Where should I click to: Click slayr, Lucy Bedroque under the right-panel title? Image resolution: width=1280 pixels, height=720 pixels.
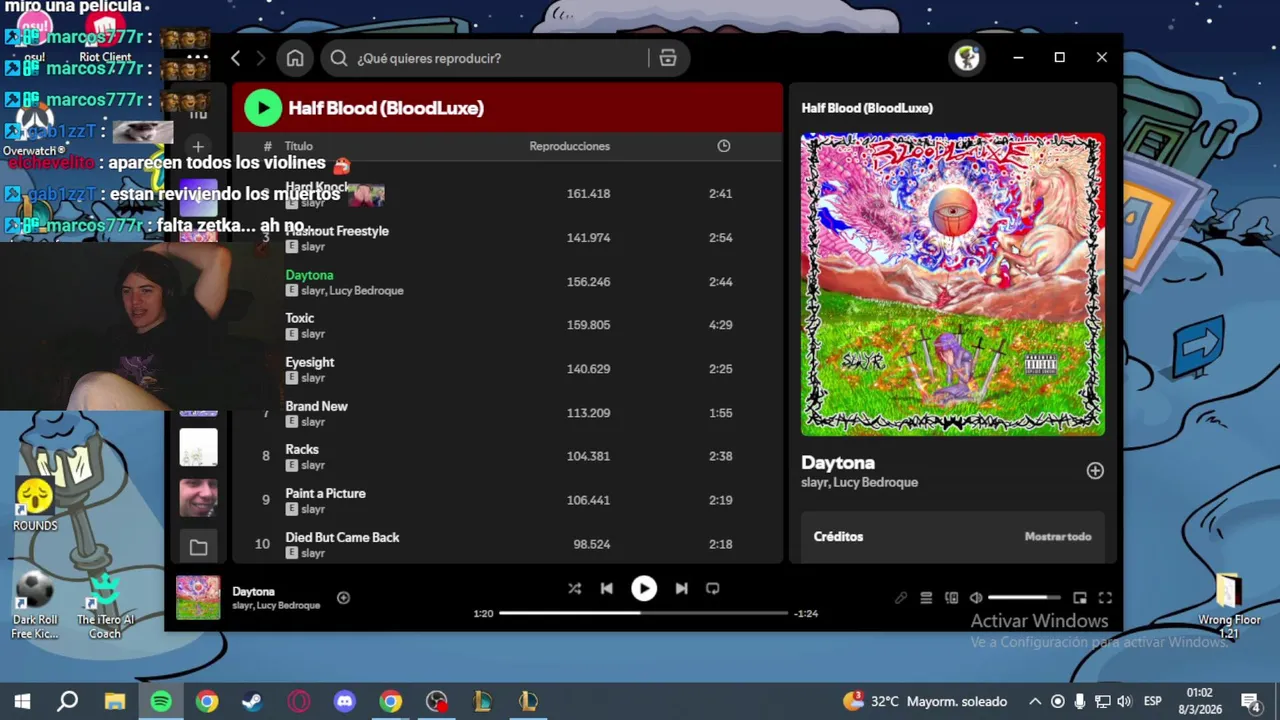pyautogui.click(x=859, y=482)
